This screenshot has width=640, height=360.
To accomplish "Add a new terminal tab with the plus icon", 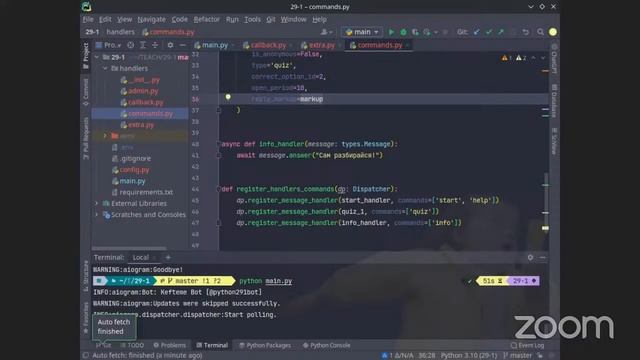I will (168, 258).
